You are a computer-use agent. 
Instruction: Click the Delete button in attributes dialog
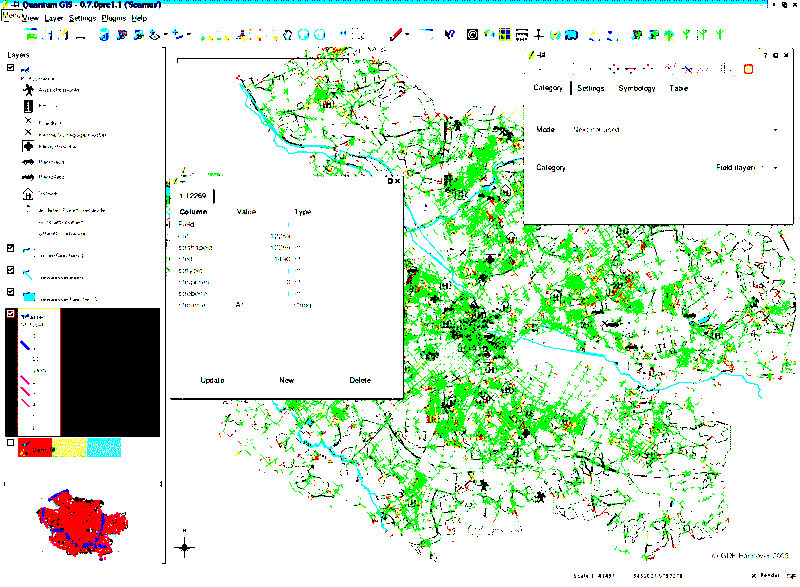coord(360,380)
